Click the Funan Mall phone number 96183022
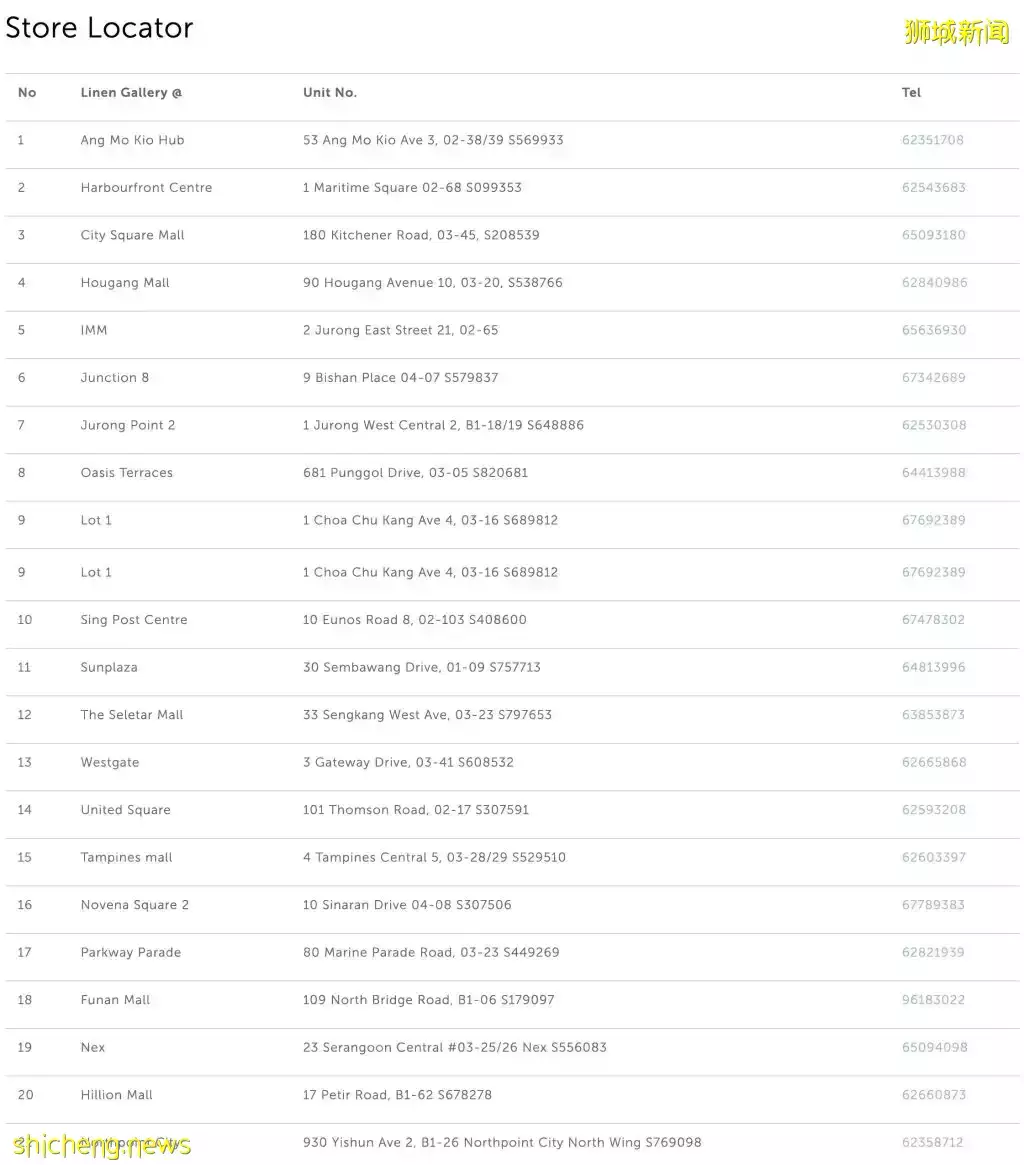This screenshot has height=1165, width=1024. (933, 1000)
